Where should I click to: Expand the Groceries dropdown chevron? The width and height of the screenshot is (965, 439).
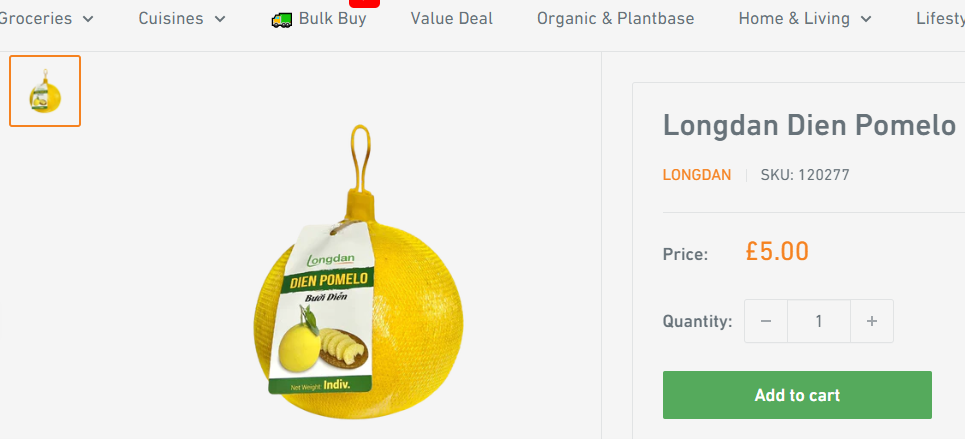pos(89,19)
